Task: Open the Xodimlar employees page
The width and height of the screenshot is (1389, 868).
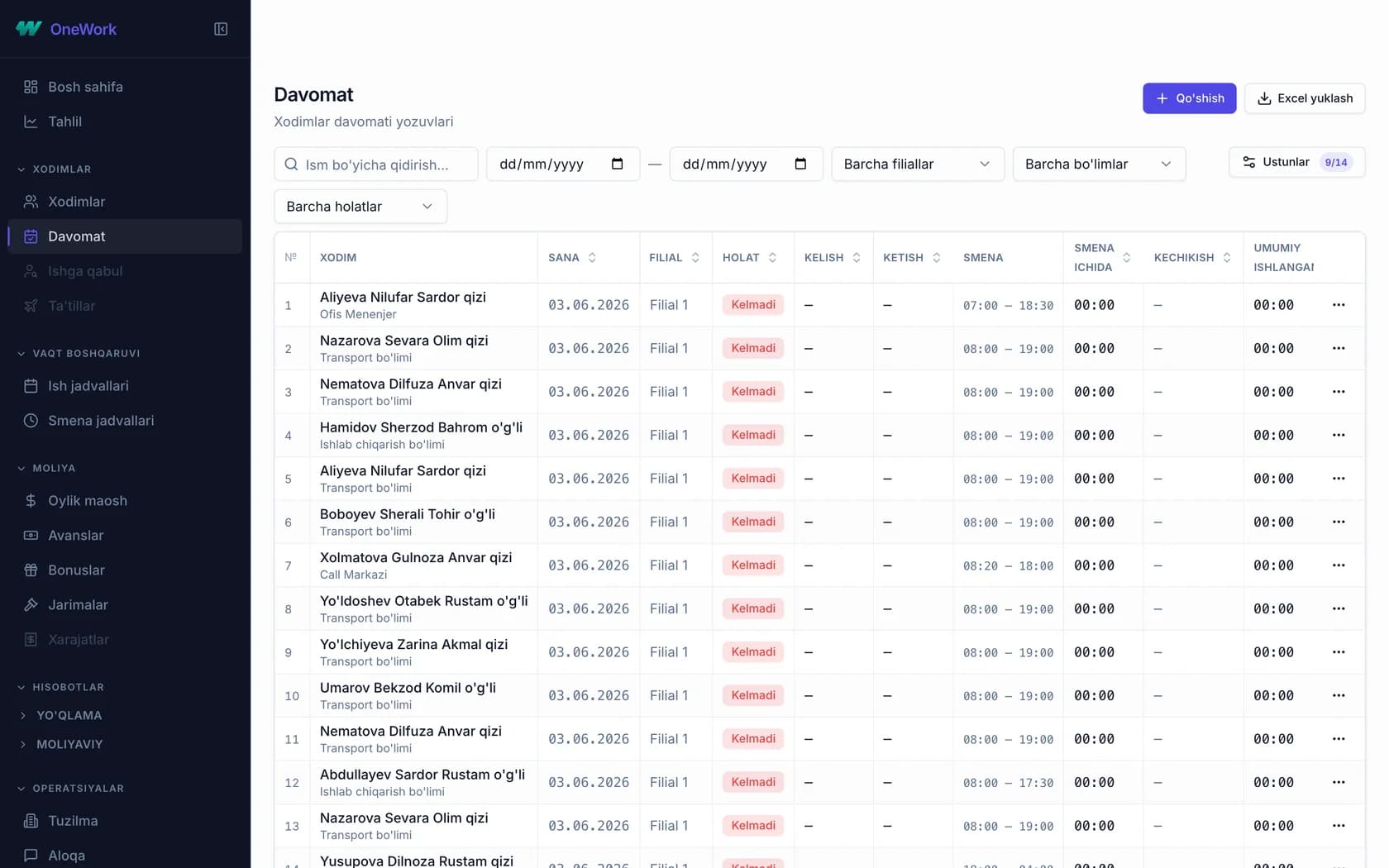Action: 125,202
